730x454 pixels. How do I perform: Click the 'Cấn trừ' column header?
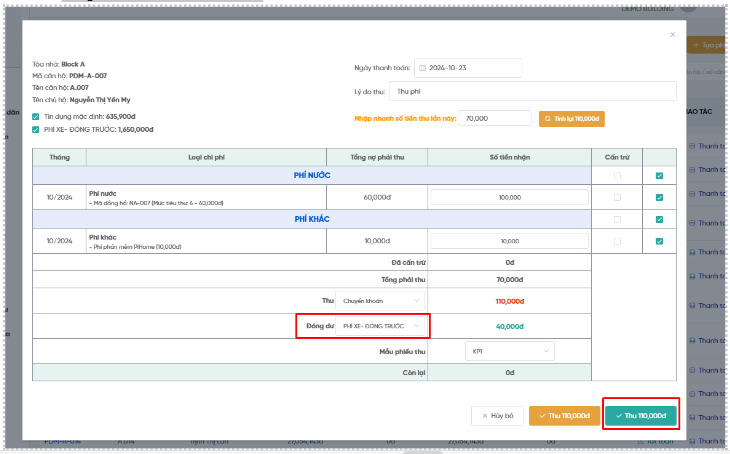point(617,157)
